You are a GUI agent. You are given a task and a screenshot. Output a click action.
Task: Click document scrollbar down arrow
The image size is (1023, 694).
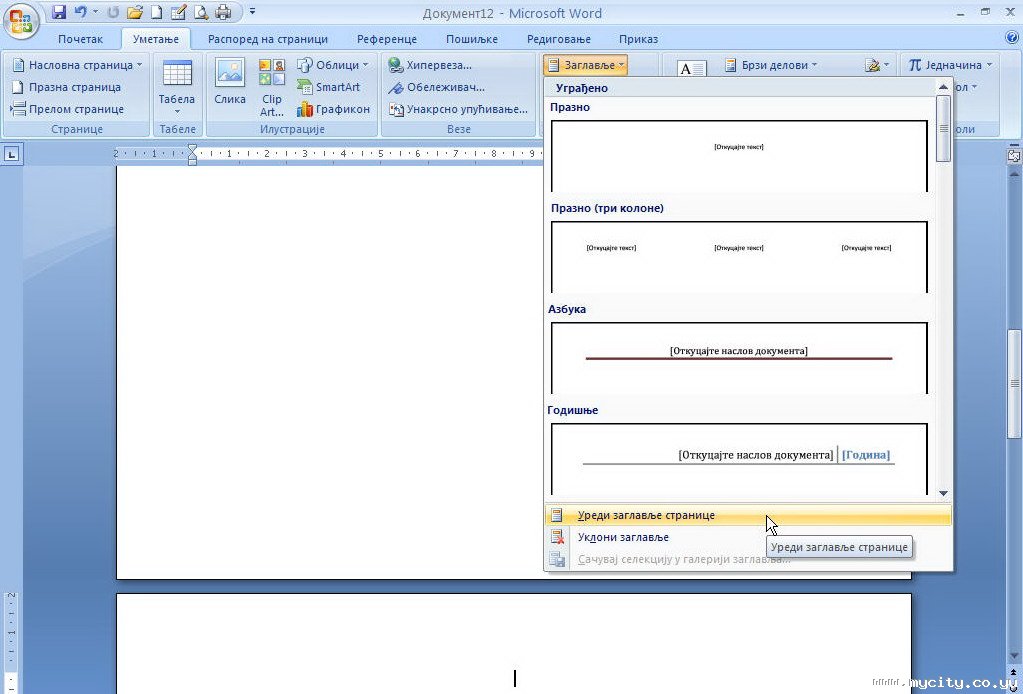[x=1014, y=656]
